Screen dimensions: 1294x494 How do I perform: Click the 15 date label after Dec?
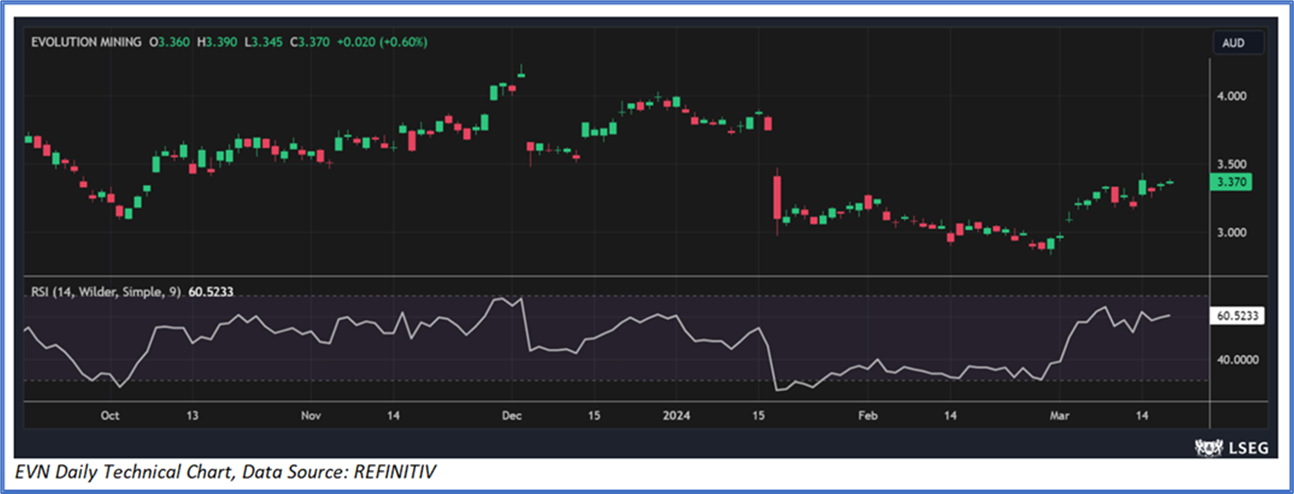pos(594,415)
